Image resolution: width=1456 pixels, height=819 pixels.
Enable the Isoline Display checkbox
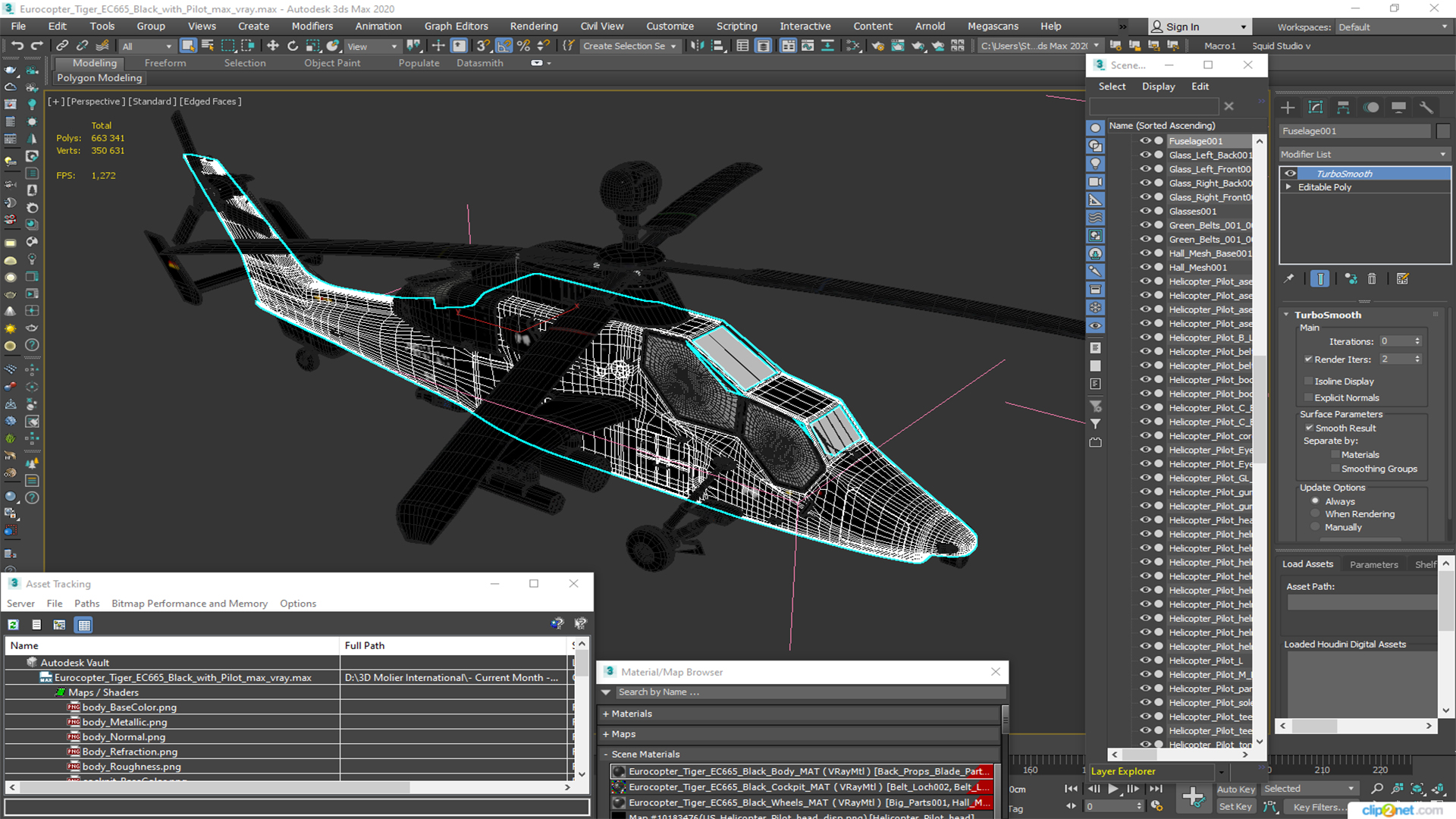click(x=1308, y=381)
